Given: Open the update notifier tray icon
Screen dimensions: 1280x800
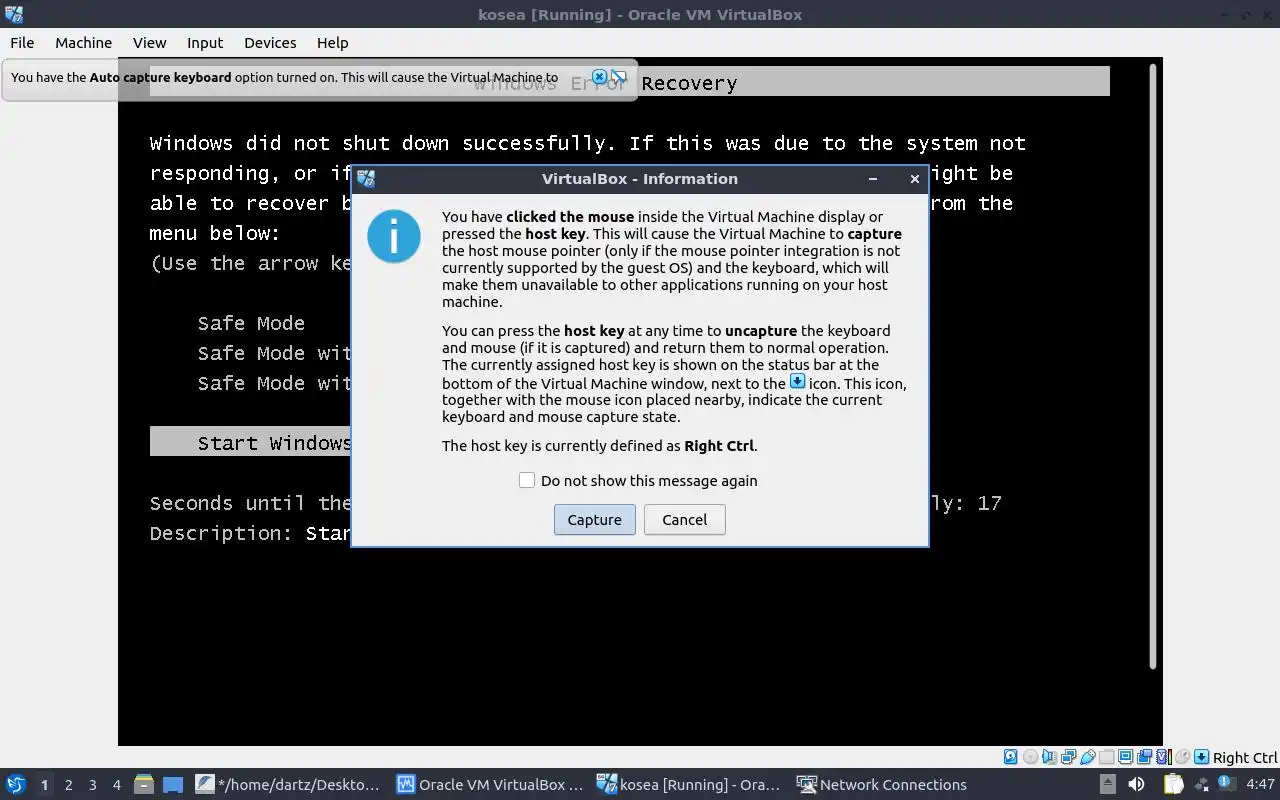Looking at the screenshot, I should (1227, 781).
